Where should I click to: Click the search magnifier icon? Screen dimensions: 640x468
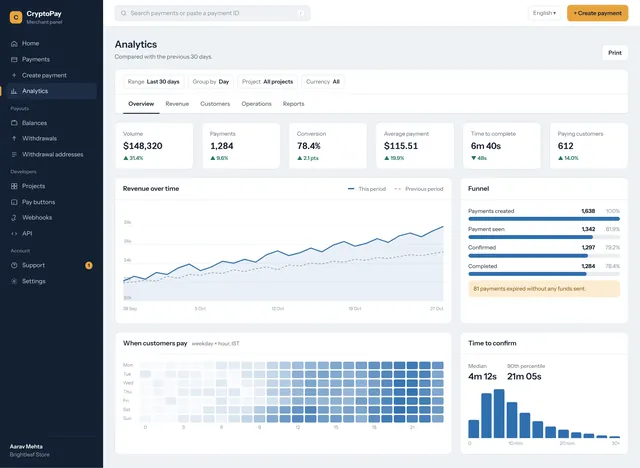123,13
